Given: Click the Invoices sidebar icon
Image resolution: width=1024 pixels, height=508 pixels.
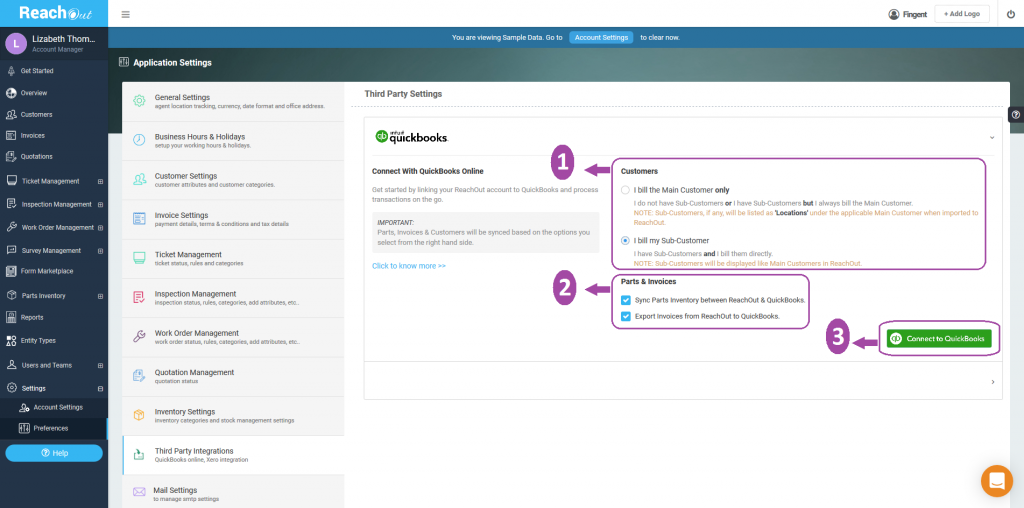Looking at the screenshot, I should tap(11, 136).
